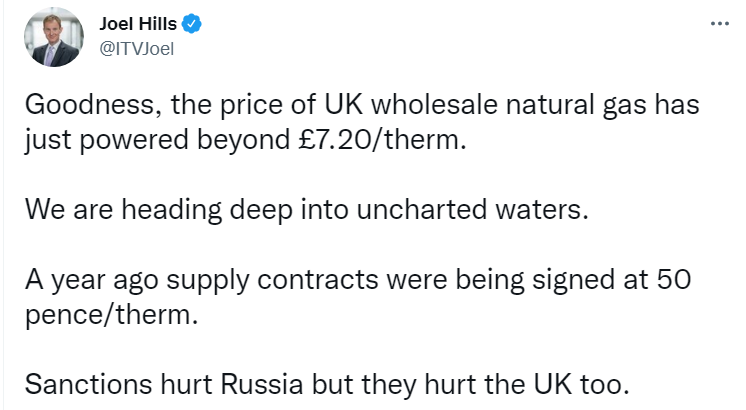Viewport: 746px width, 410px height.
Task: Open the three-dot more options menu
Action: pos(719,24)
